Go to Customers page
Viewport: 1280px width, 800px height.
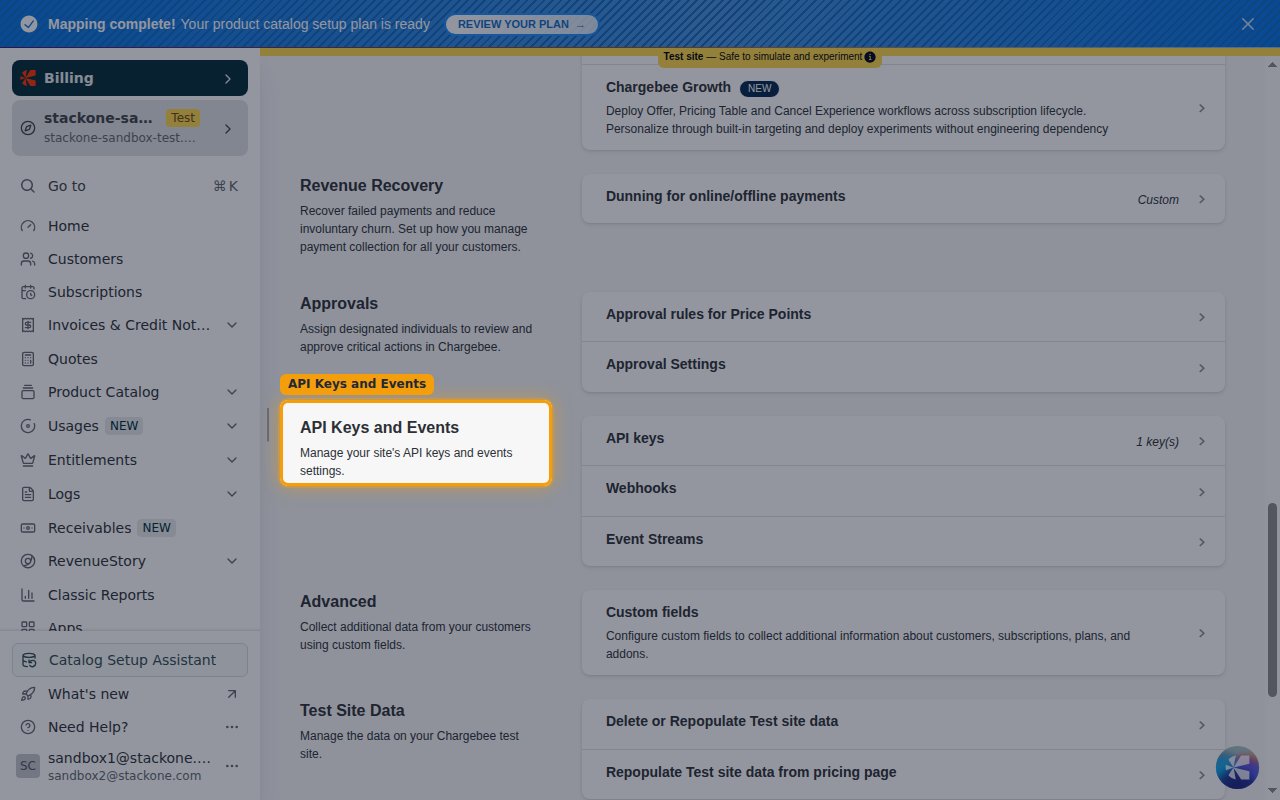pos(130,259)
